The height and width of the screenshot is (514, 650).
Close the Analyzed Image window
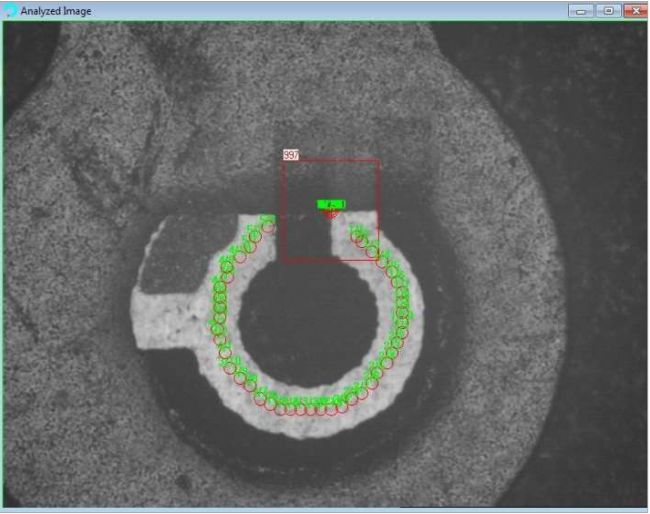[x=635, y=11]
